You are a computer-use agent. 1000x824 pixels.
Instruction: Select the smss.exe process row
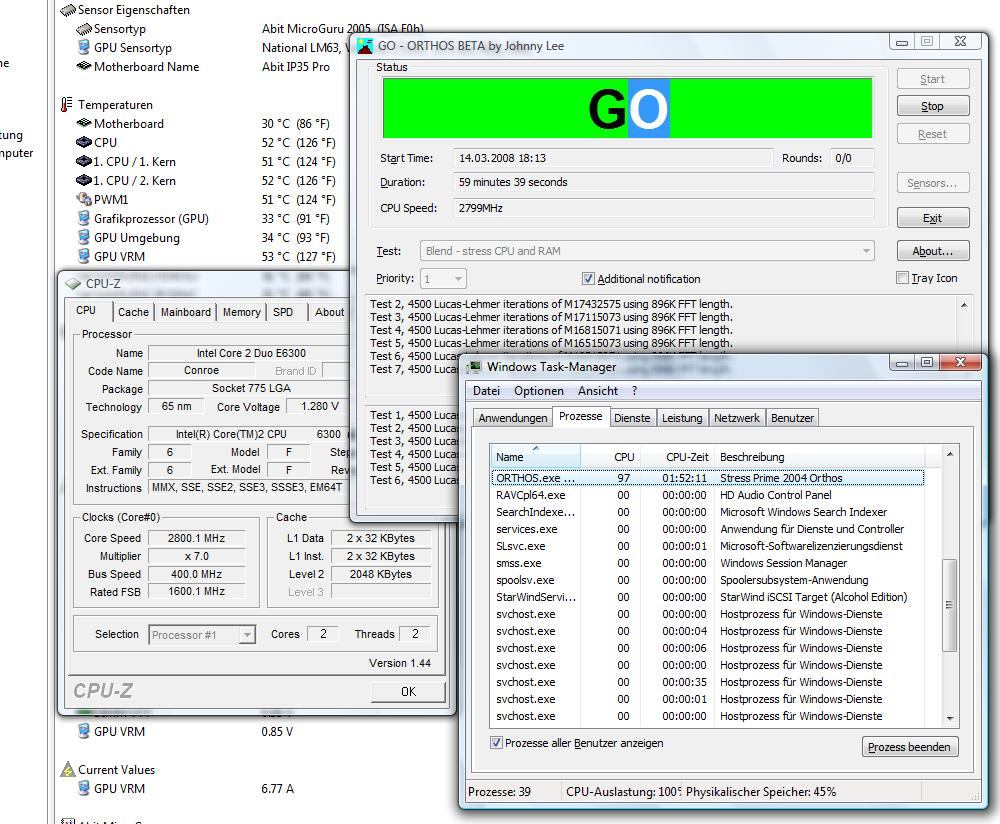pyautogui.click(x=708, y=563)
